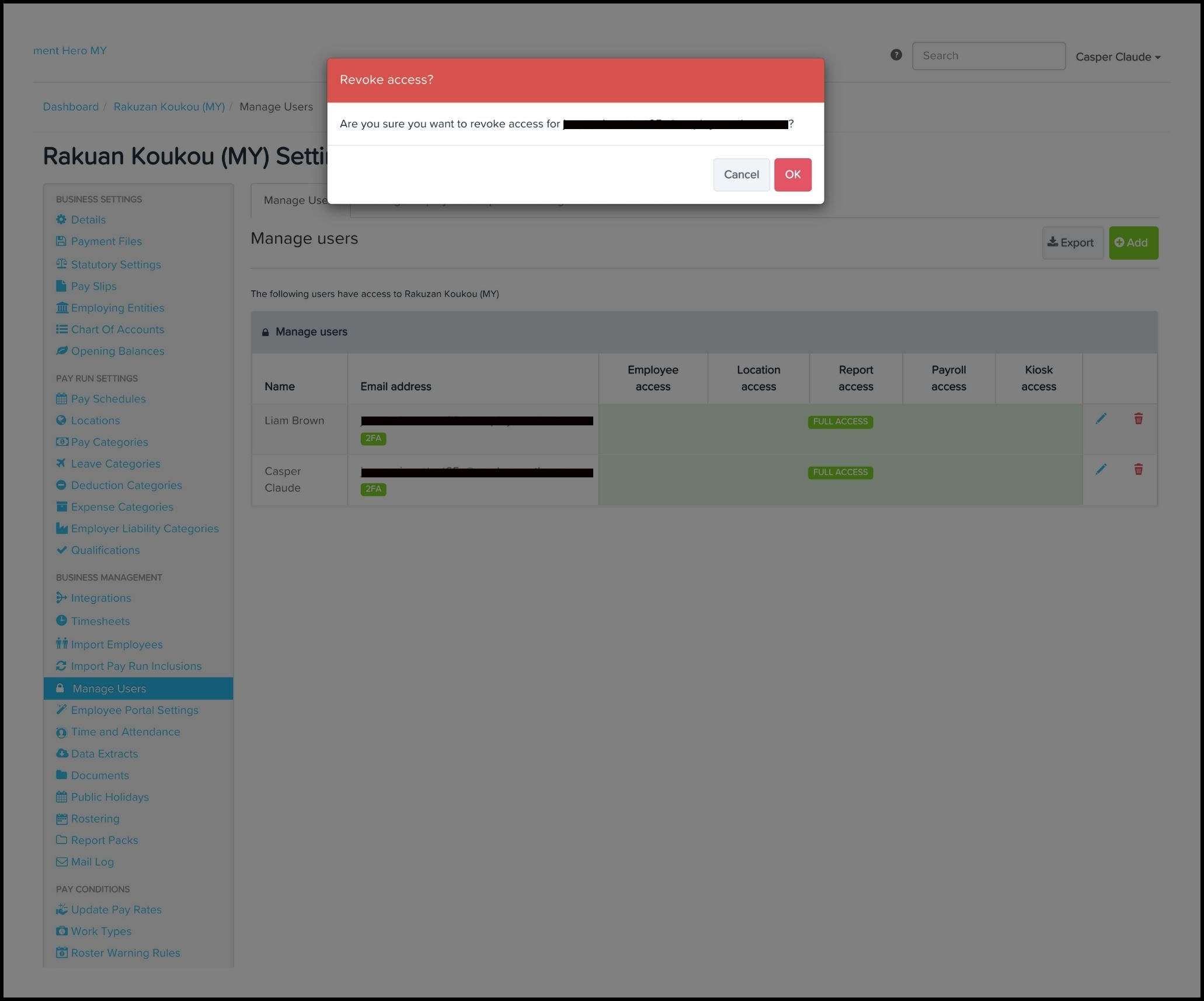1204x1001 pixels.
Task: Open Public Holidays in sidebar
Action: [109, 797]
